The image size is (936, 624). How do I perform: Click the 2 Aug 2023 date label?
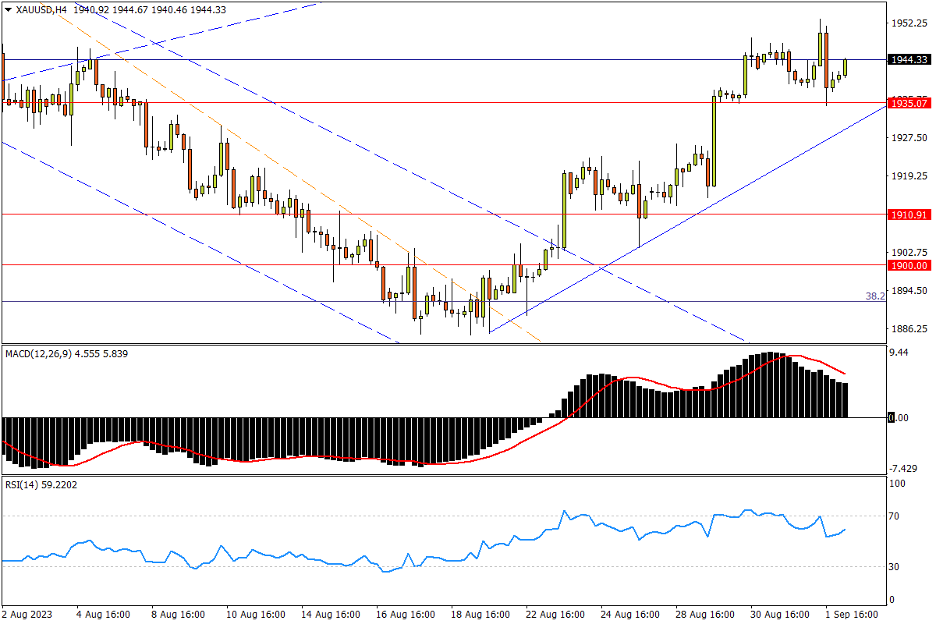pos(30,613)
